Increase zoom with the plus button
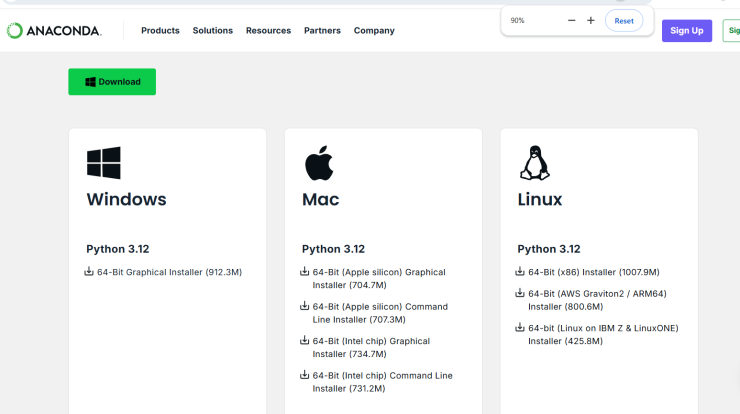The width and height of the screenshot is (740, 414). click(x=590, y=20)
